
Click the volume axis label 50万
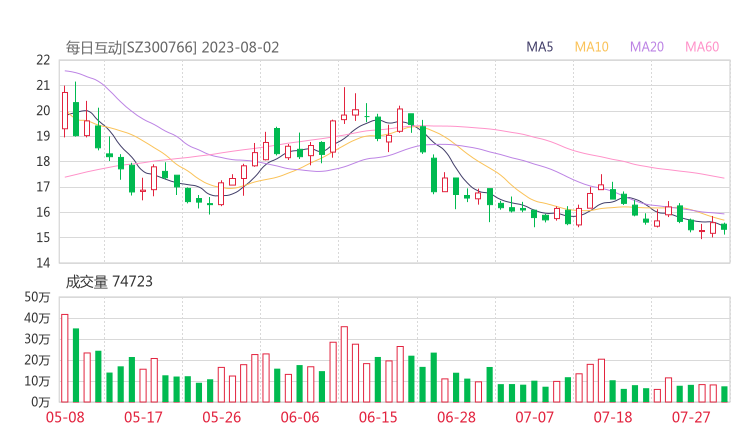point(37,297)
